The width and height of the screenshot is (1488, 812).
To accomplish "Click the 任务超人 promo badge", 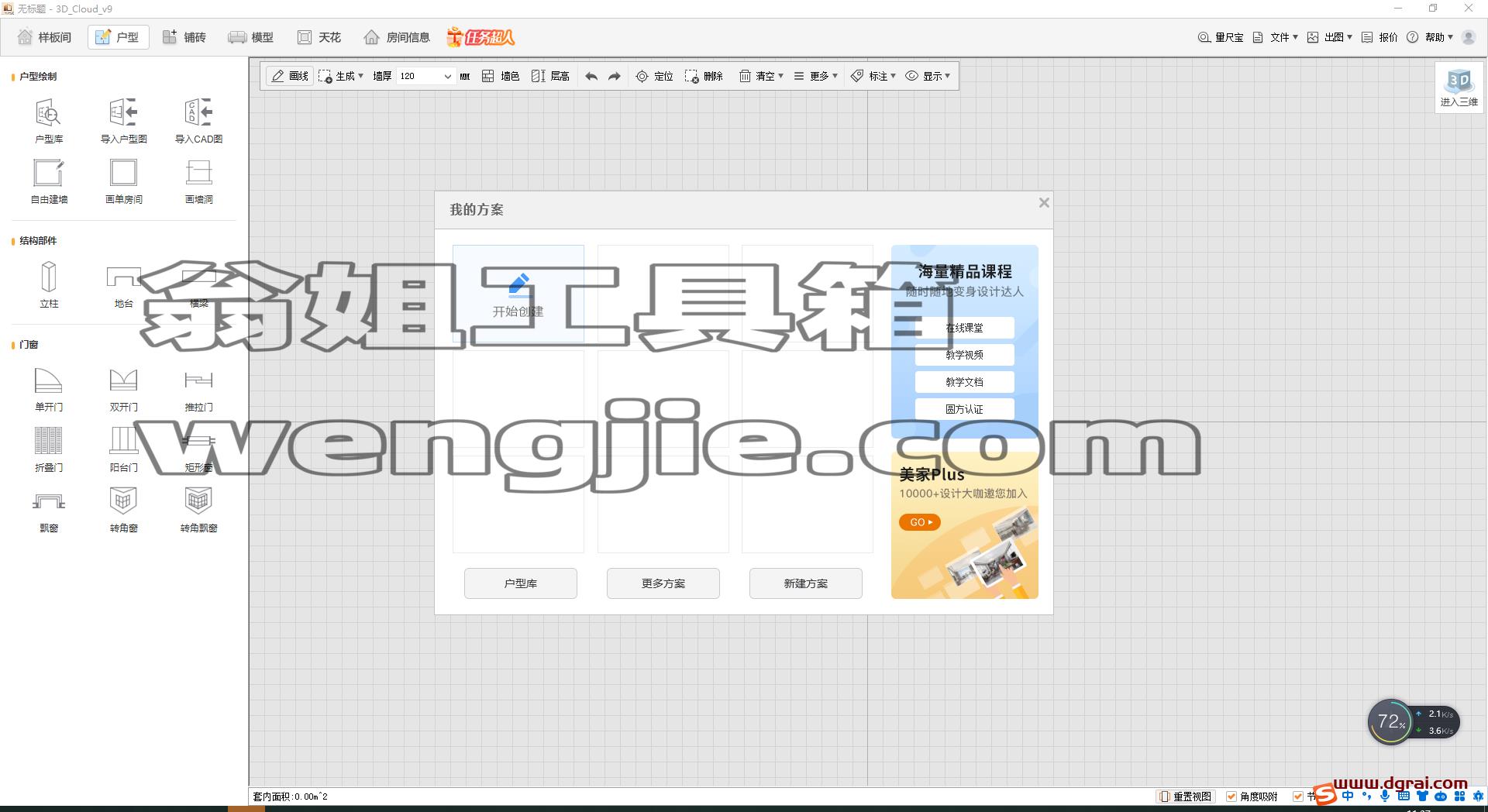I will 480,36.
